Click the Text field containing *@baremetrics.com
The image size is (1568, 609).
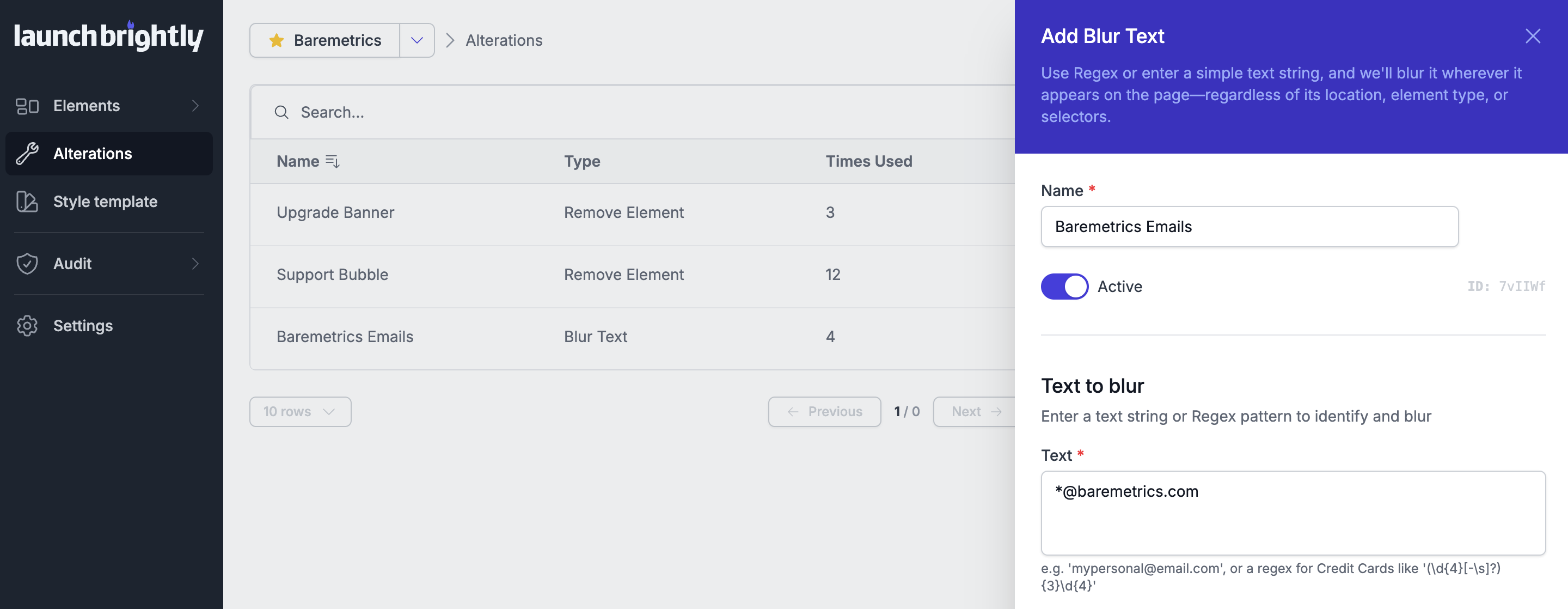point(1293,513)
